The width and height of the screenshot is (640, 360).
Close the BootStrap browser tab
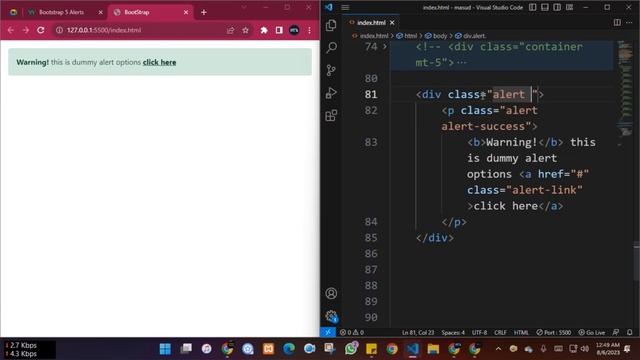(x=186, y=12)
